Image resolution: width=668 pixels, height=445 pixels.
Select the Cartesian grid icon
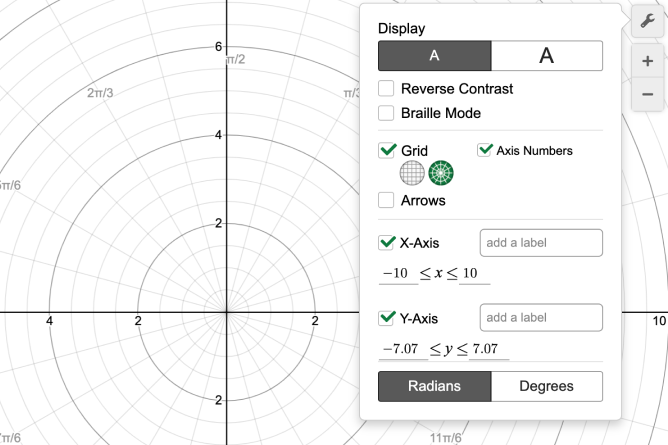(412, 173)
